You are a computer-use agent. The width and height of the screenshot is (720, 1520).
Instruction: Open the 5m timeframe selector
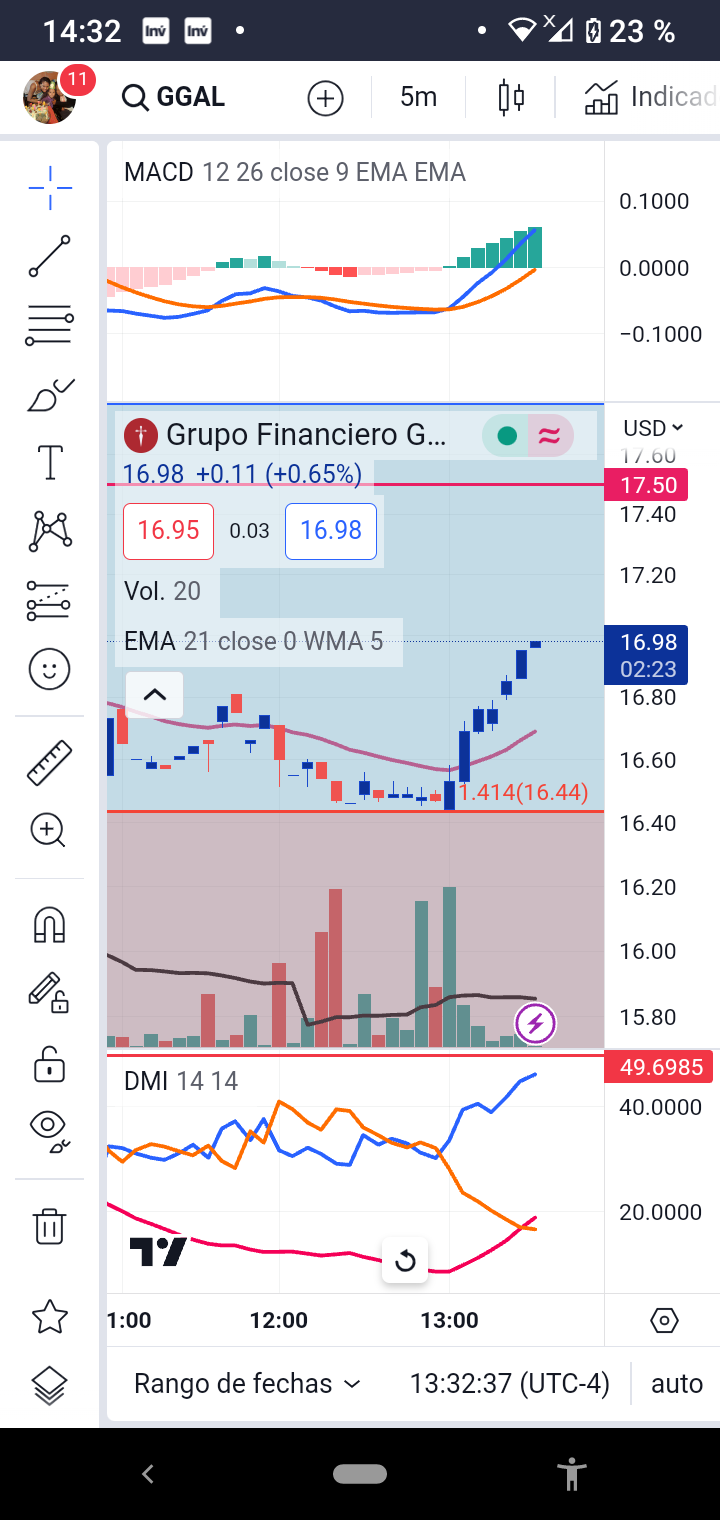click(x=418, y=97)
